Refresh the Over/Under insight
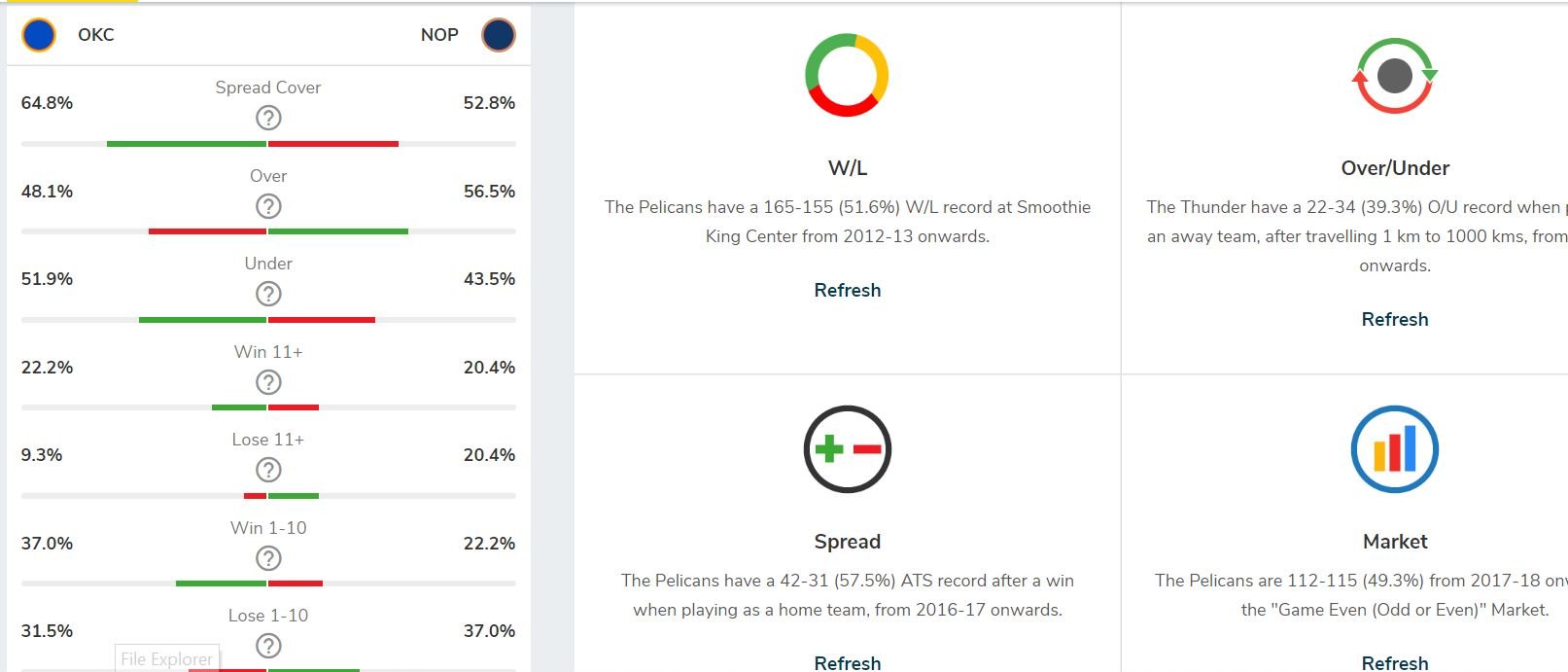The height and width of the screenshot is (672, 1568). 1395,319
